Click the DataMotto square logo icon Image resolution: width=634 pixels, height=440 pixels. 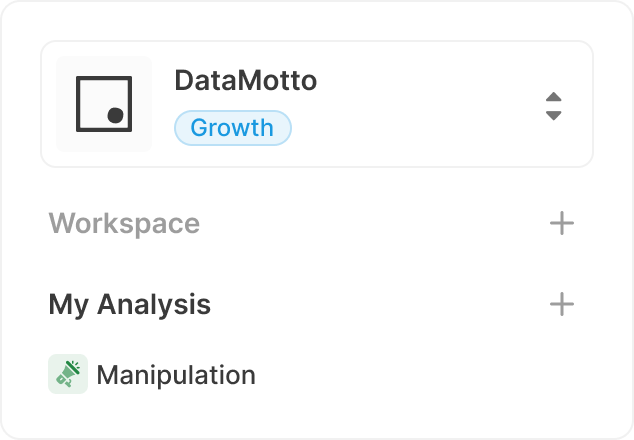click(x=104, y=104)
